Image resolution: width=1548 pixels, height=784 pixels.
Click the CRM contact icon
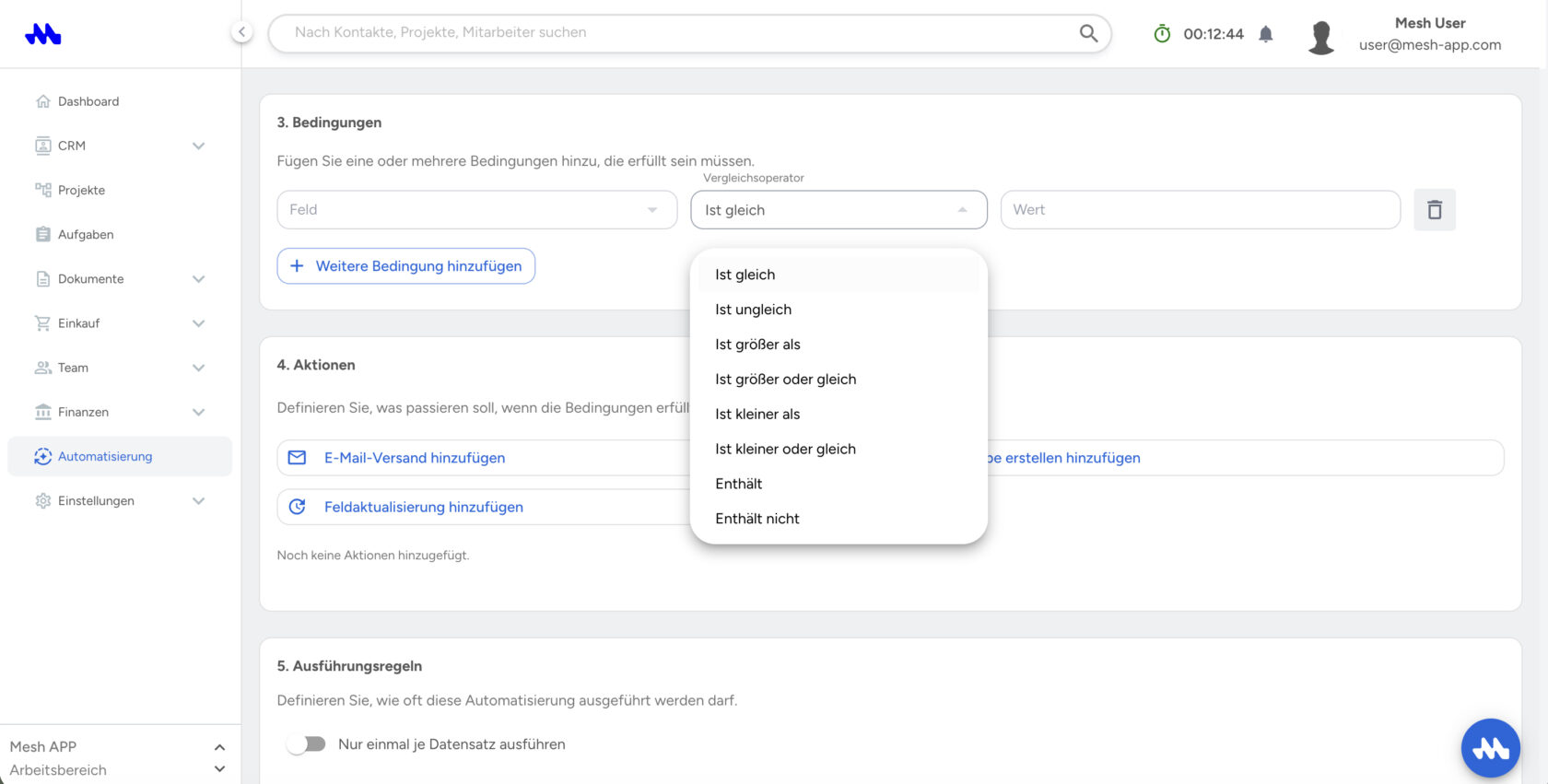[42, 146]
